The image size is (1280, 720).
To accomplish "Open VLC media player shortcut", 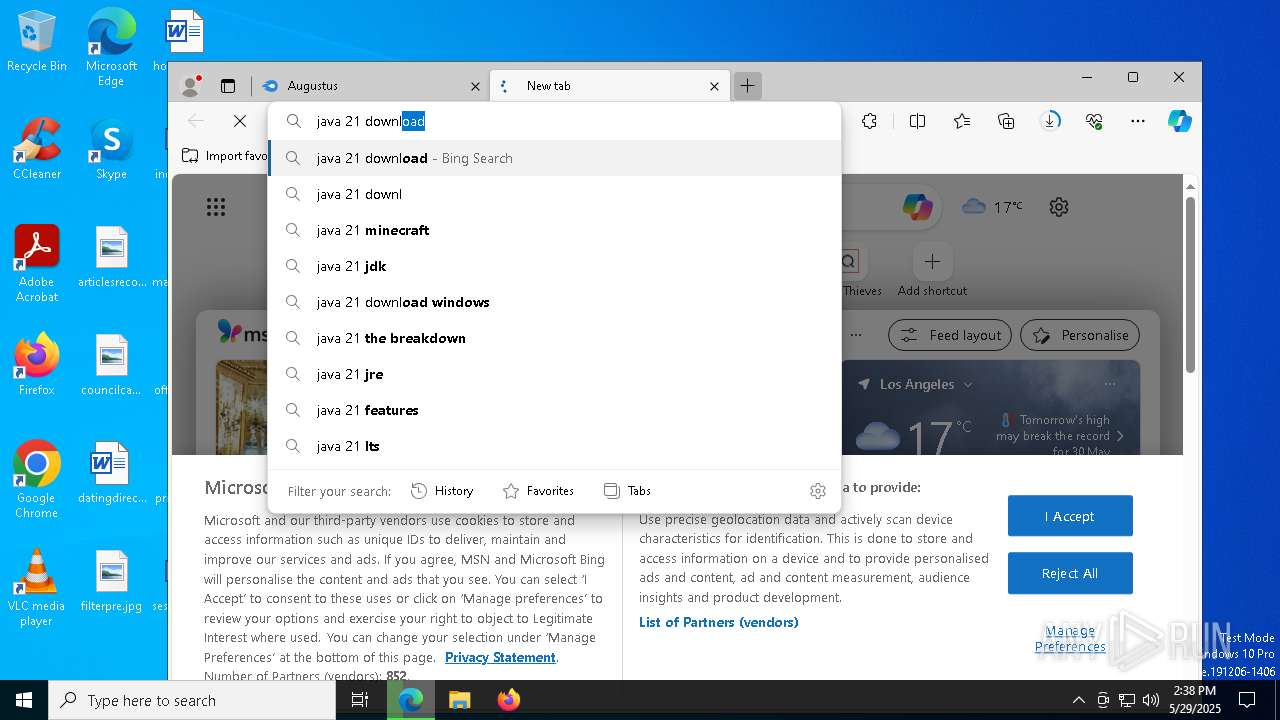I will 37,588.
